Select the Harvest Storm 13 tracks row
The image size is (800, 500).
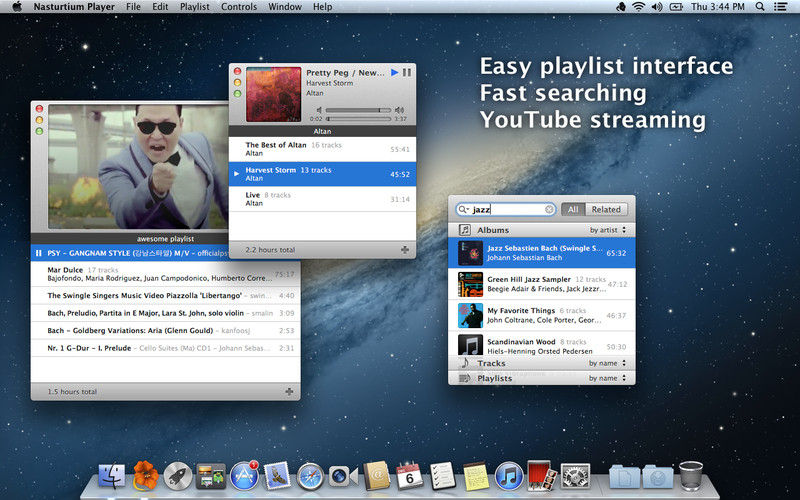tap(322, 174)
